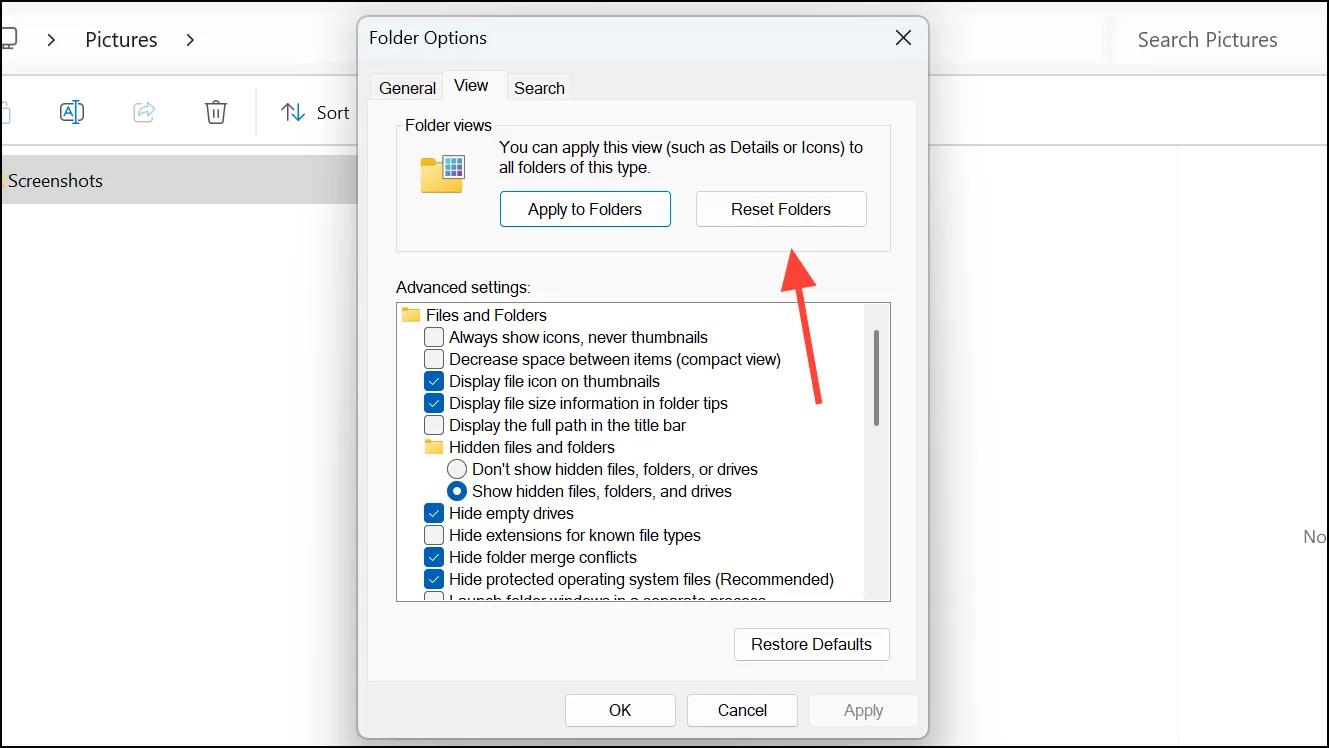Uncheck Hide protected operating system files
This screenshot has width=1329, height=748.
point(434,579)
